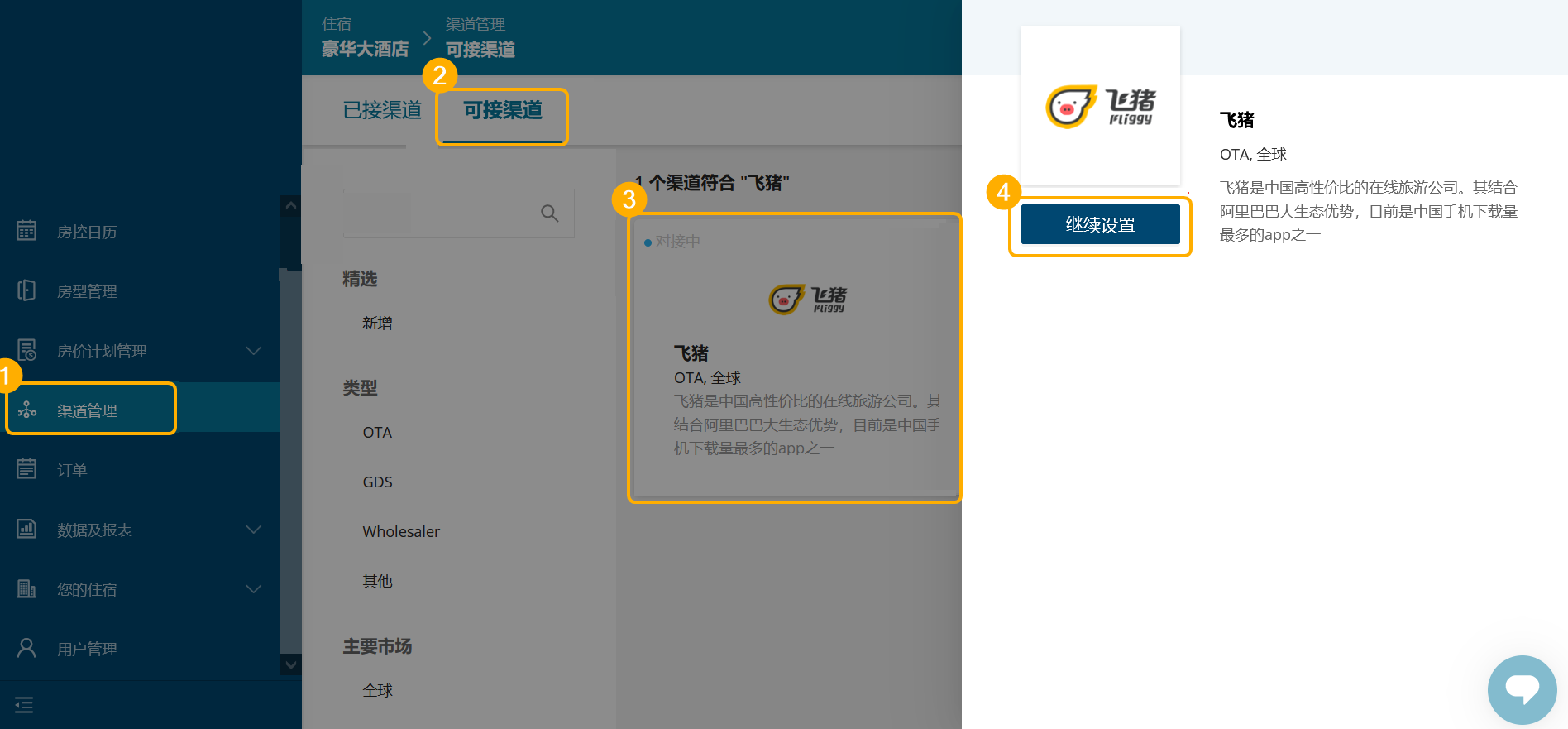Screen dimensions: 1568x729
Task: Expand the 您的住宿 submenu chevron
Action: (254, 589)
